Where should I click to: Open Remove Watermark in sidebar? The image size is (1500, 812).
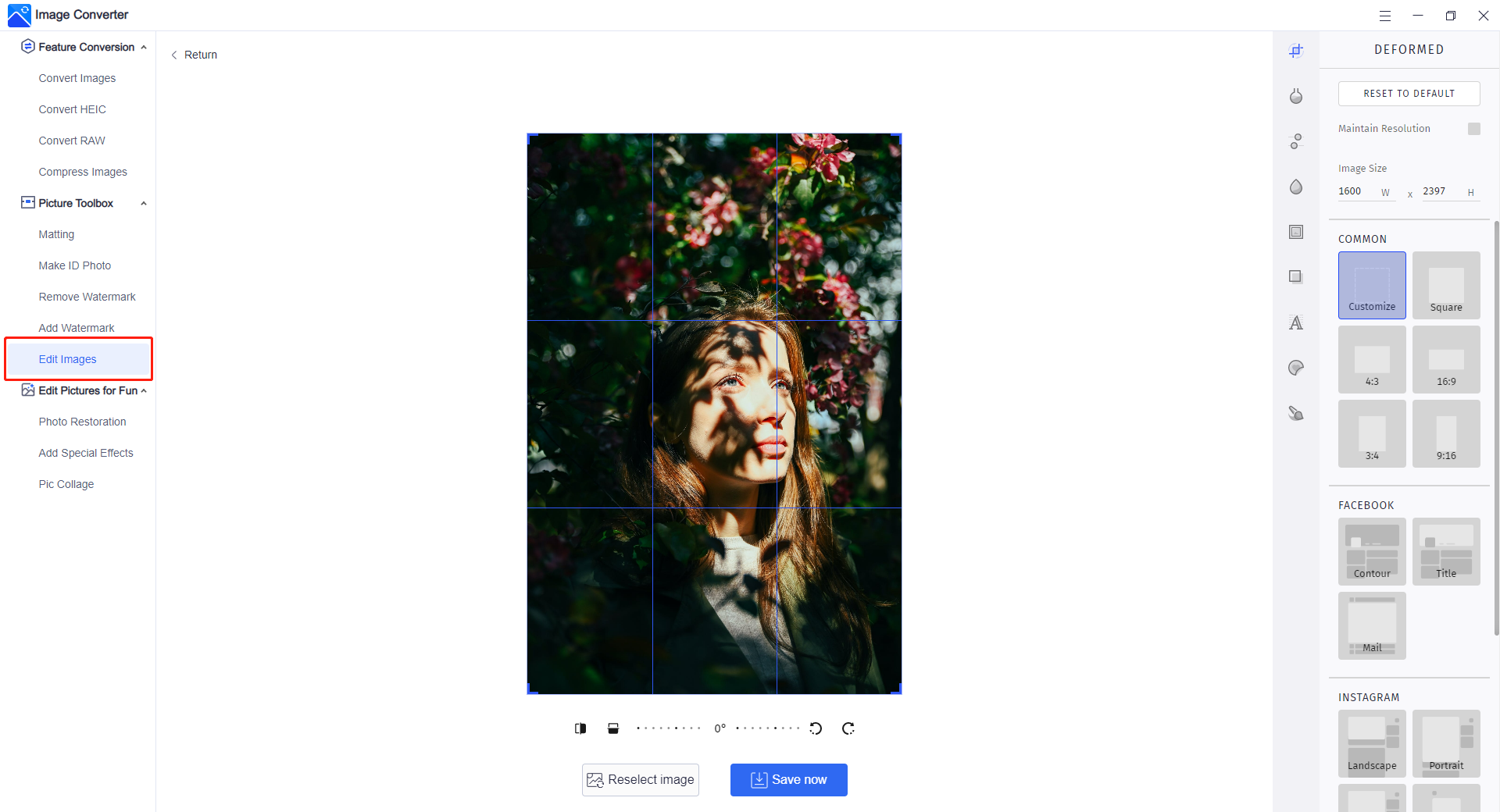(x=87, y=297)
